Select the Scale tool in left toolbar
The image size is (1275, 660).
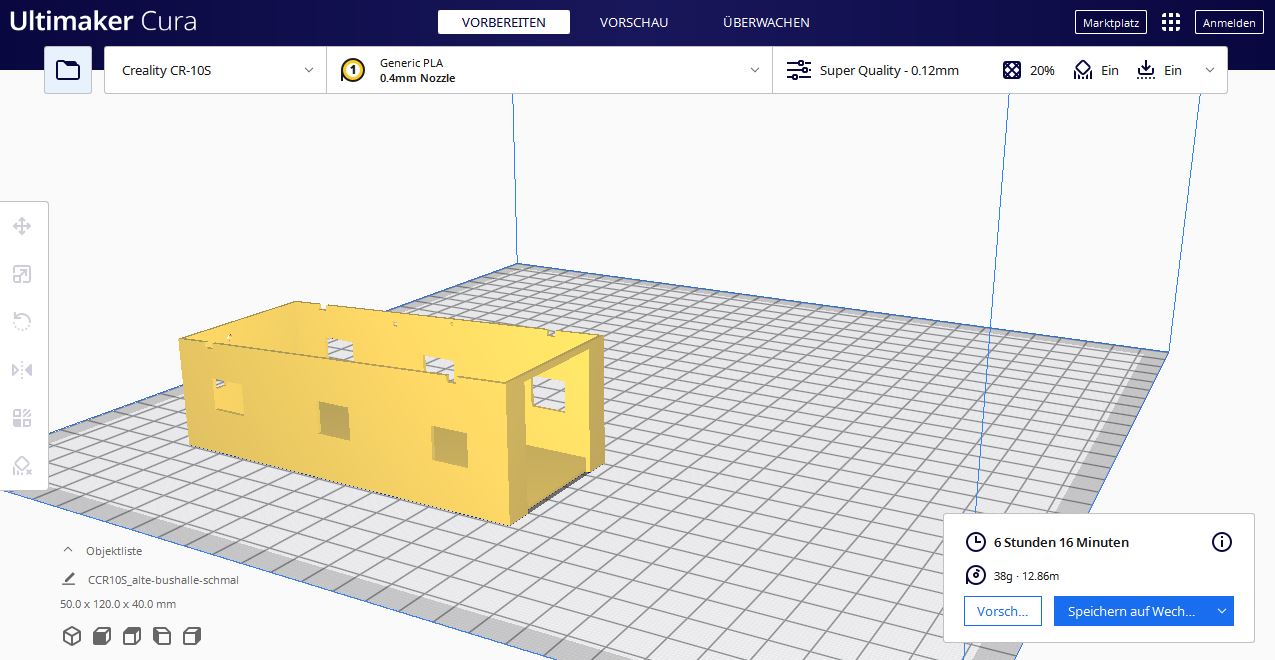pos(22,275)
